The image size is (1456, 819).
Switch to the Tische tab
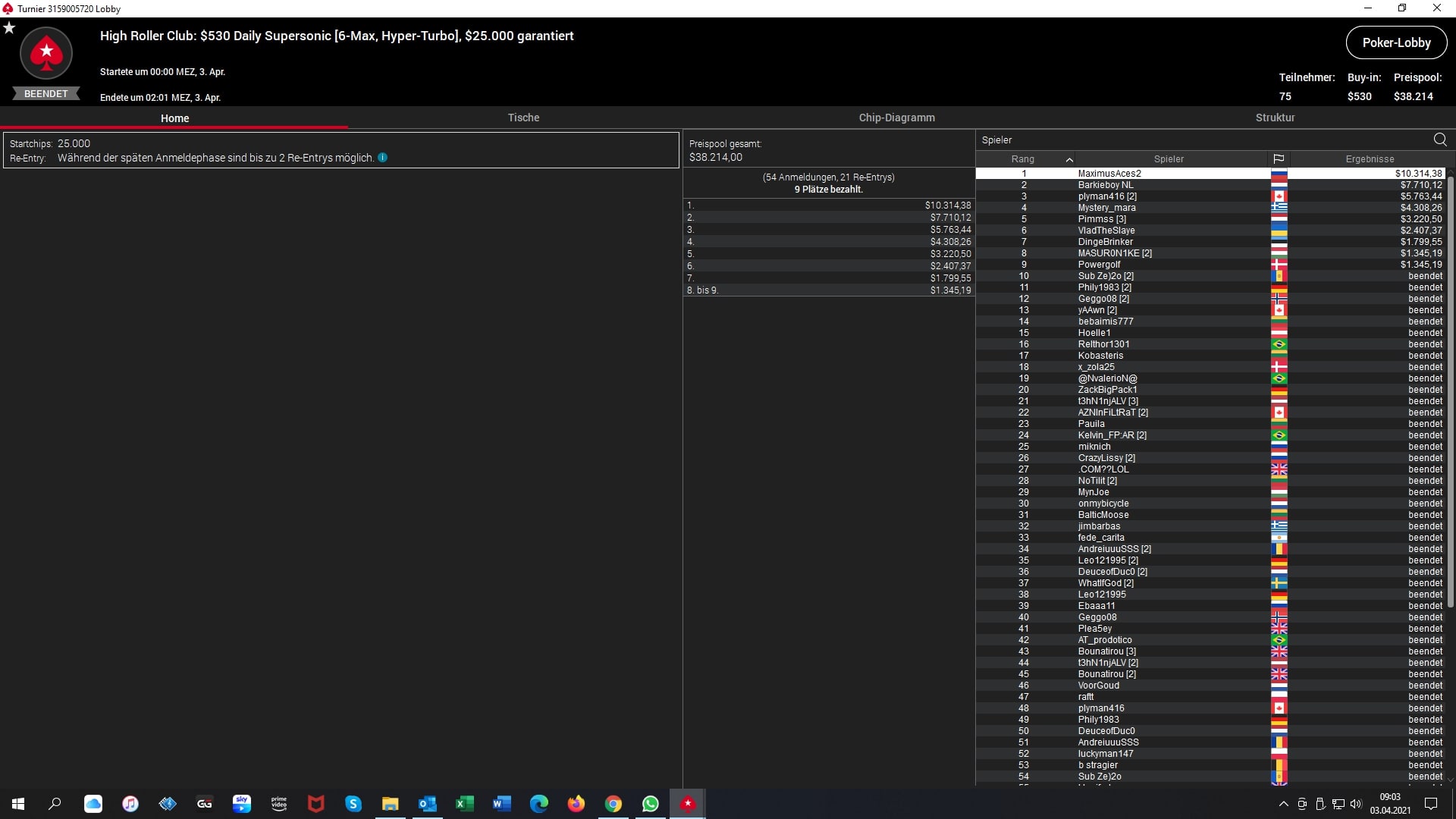coord(523,118)
